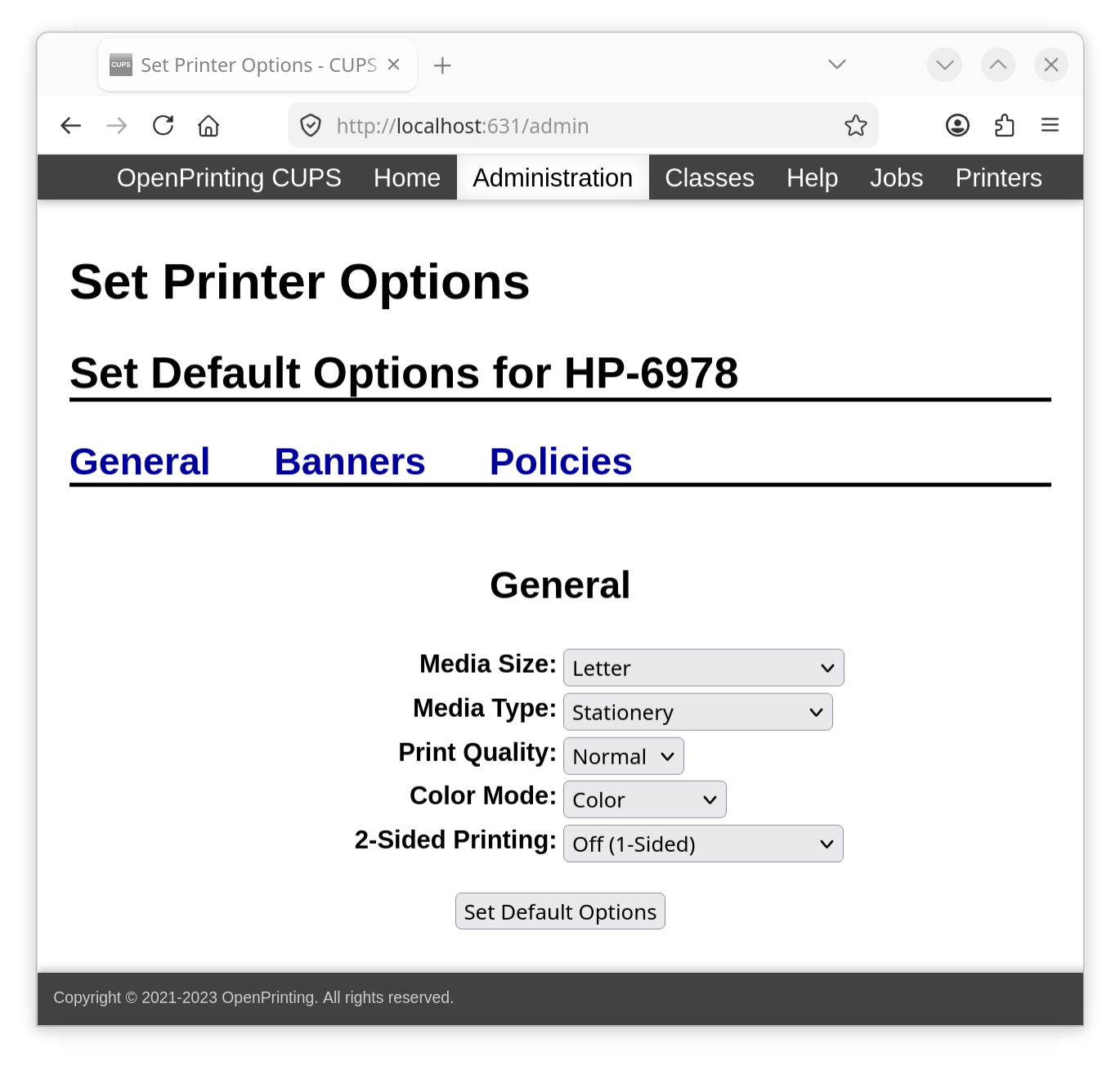Click inside the browser address bar
1120x1066 pixels.
click(572, 125)
